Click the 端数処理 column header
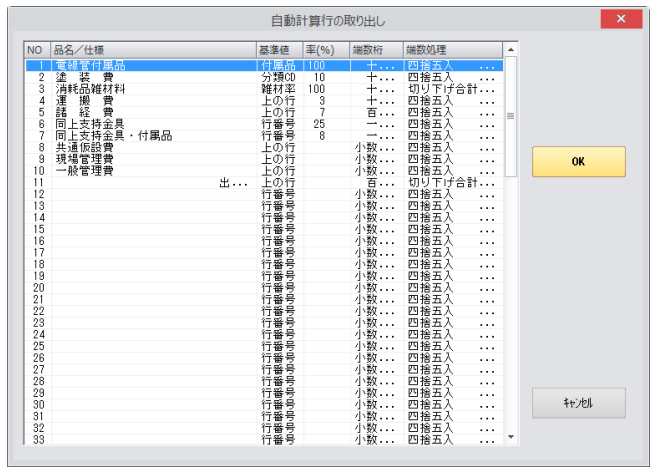 [450, 49]
